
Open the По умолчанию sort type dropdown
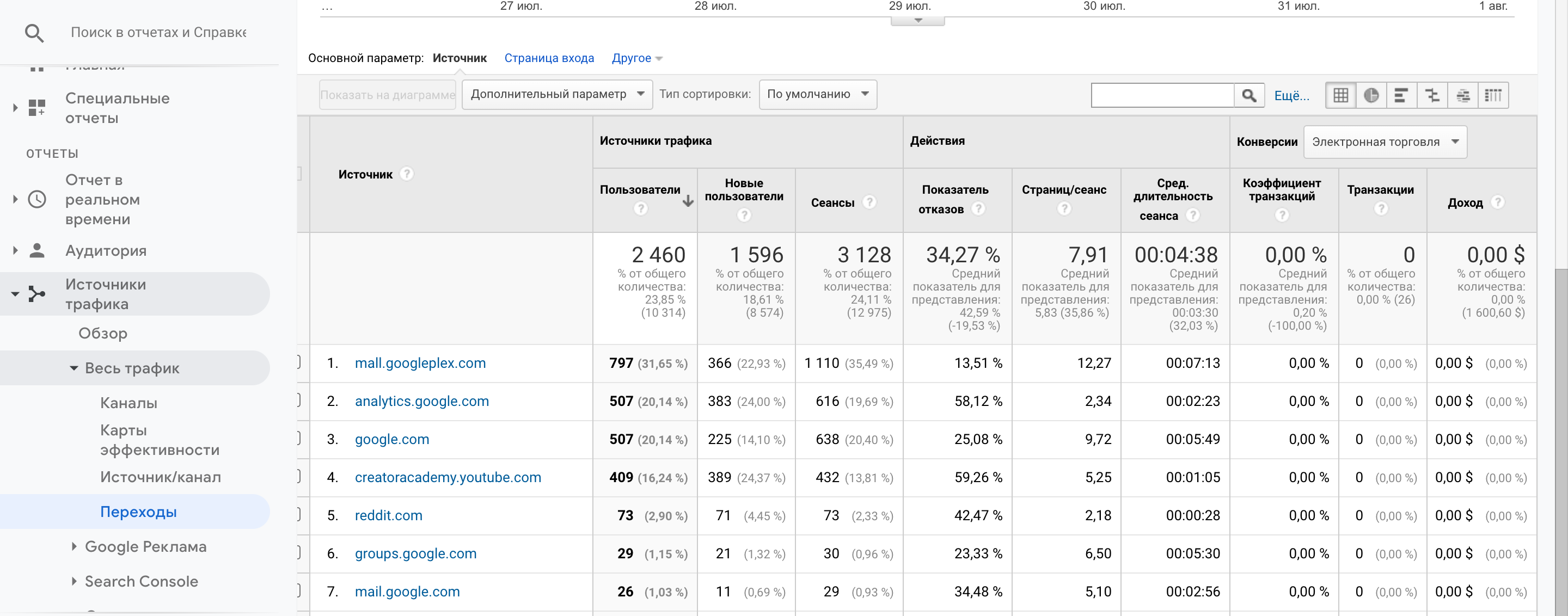(x=817, y=95)
